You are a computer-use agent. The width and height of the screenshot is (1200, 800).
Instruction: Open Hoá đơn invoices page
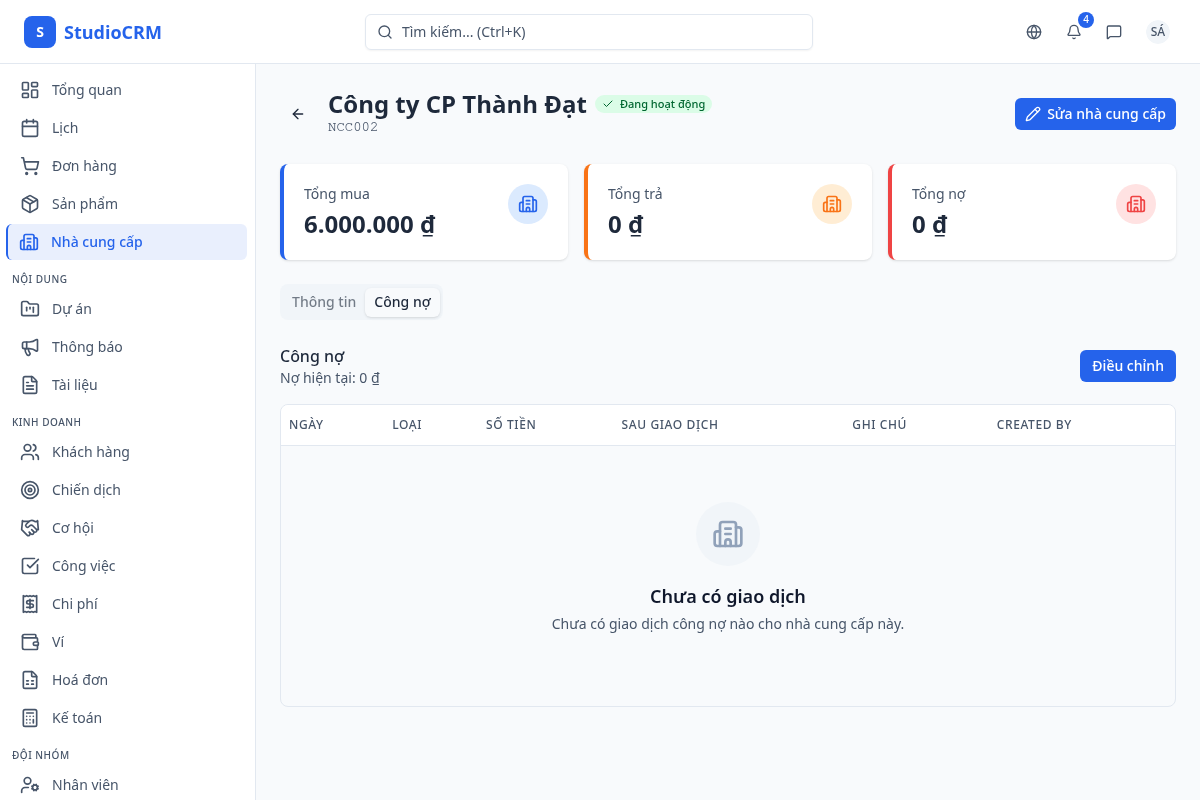point(79,680)
